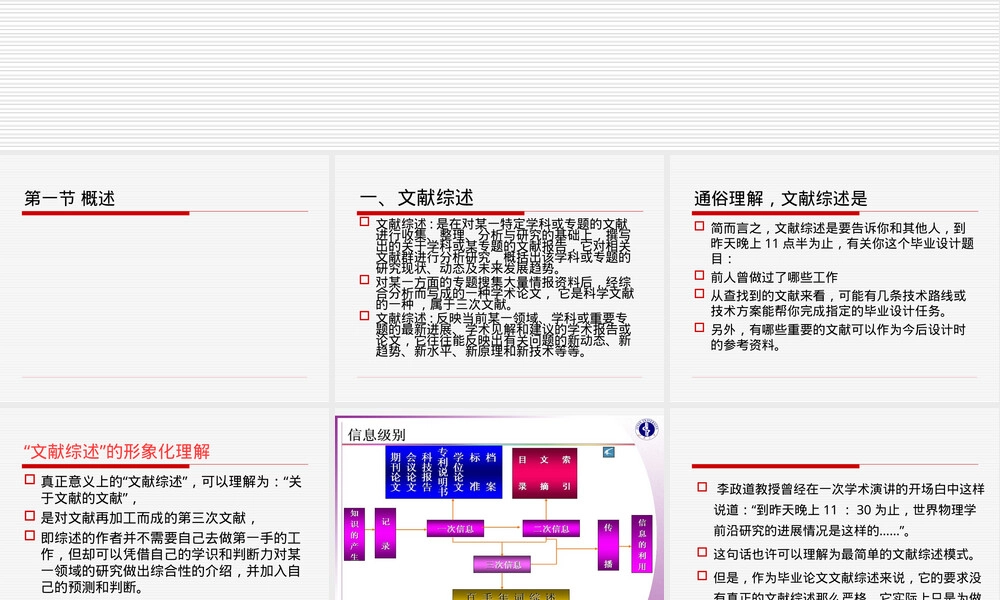This screenshot has width=1000, height=600.
Task: Select the 二次信息 box in the diagram
Action: click(551, 529)
